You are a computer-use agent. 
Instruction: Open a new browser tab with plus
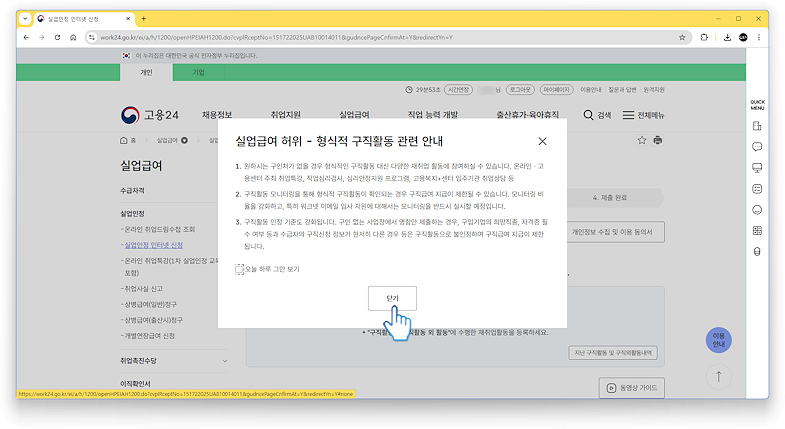click(144, 19)
